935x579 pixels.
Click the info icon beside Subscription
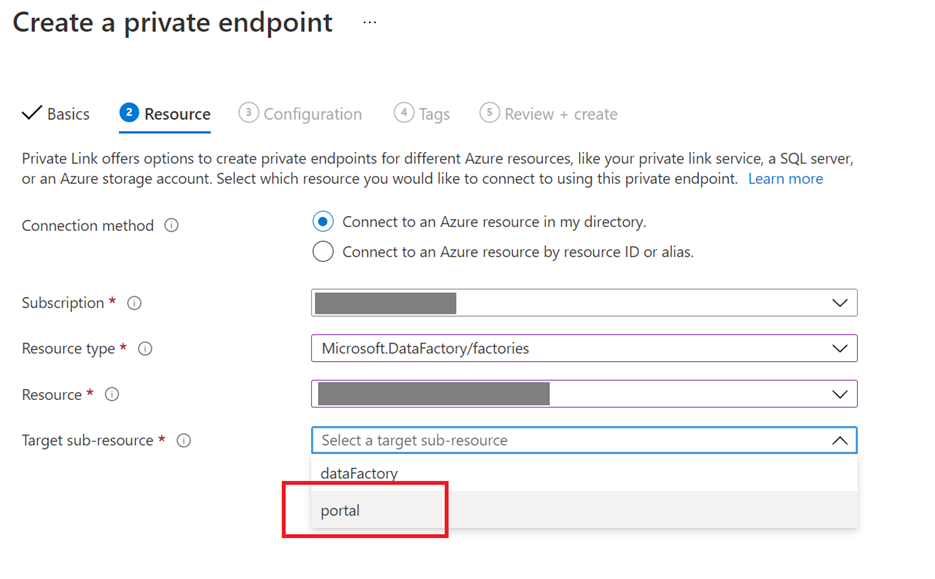135,303
